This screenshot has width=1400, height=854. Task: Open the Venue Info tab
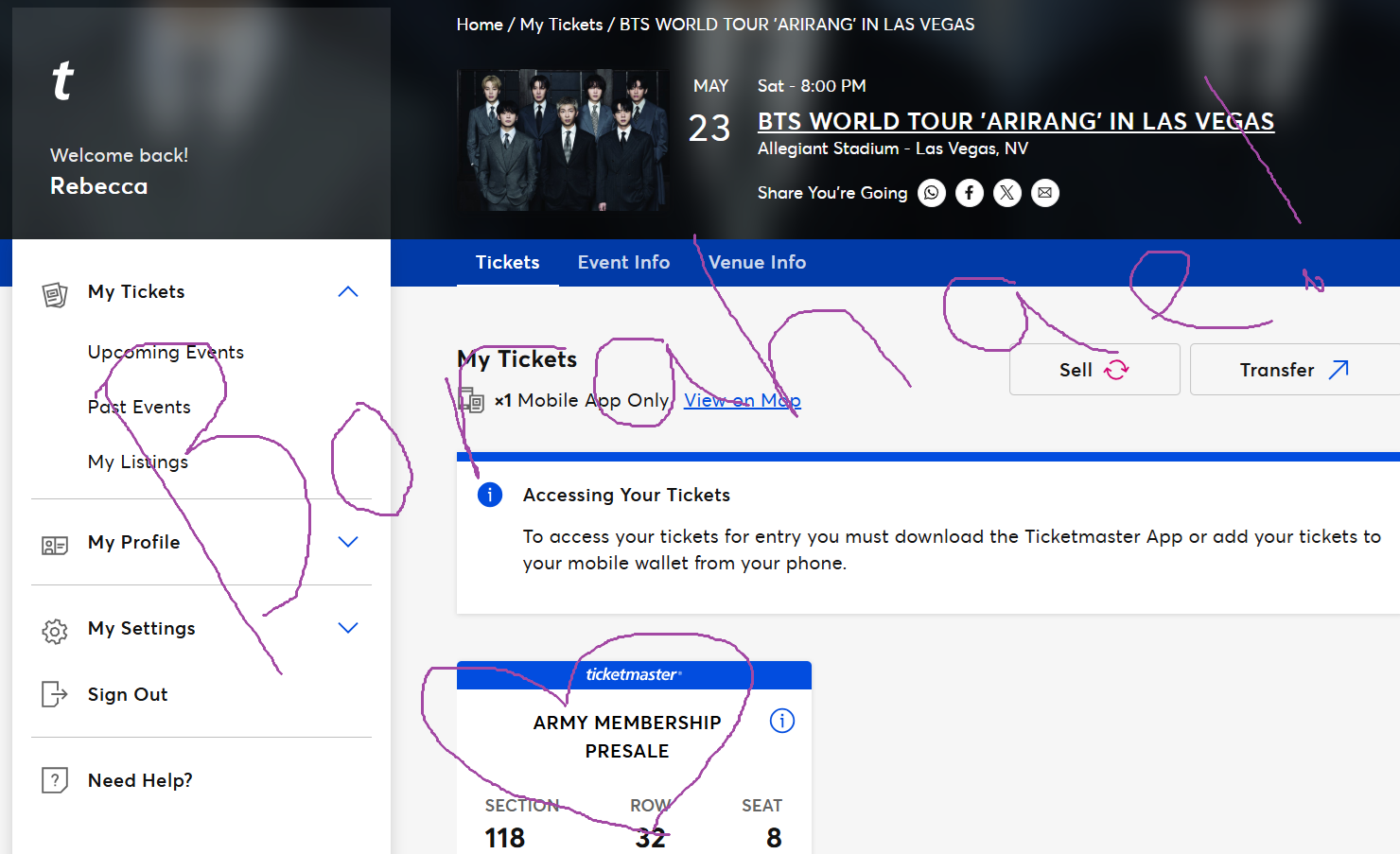pyautogui.click(x=757, y=262)
